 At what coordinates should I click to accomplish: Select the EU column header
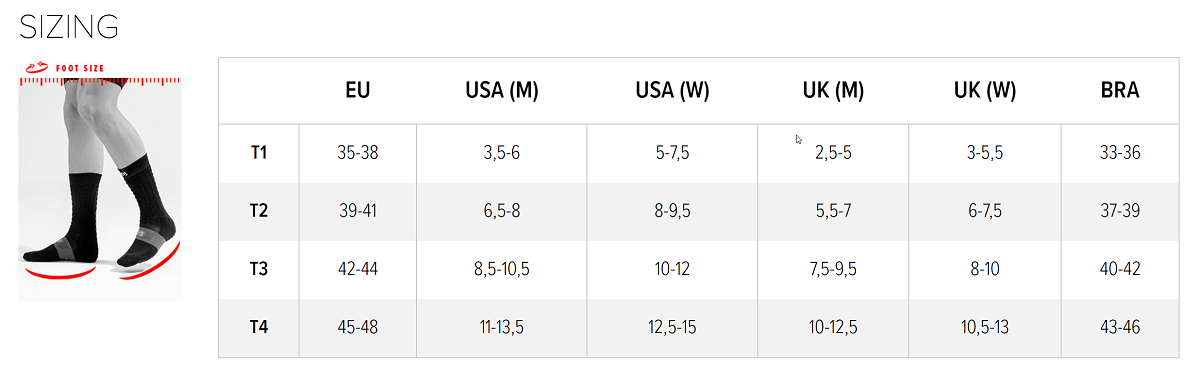point(358,91)
